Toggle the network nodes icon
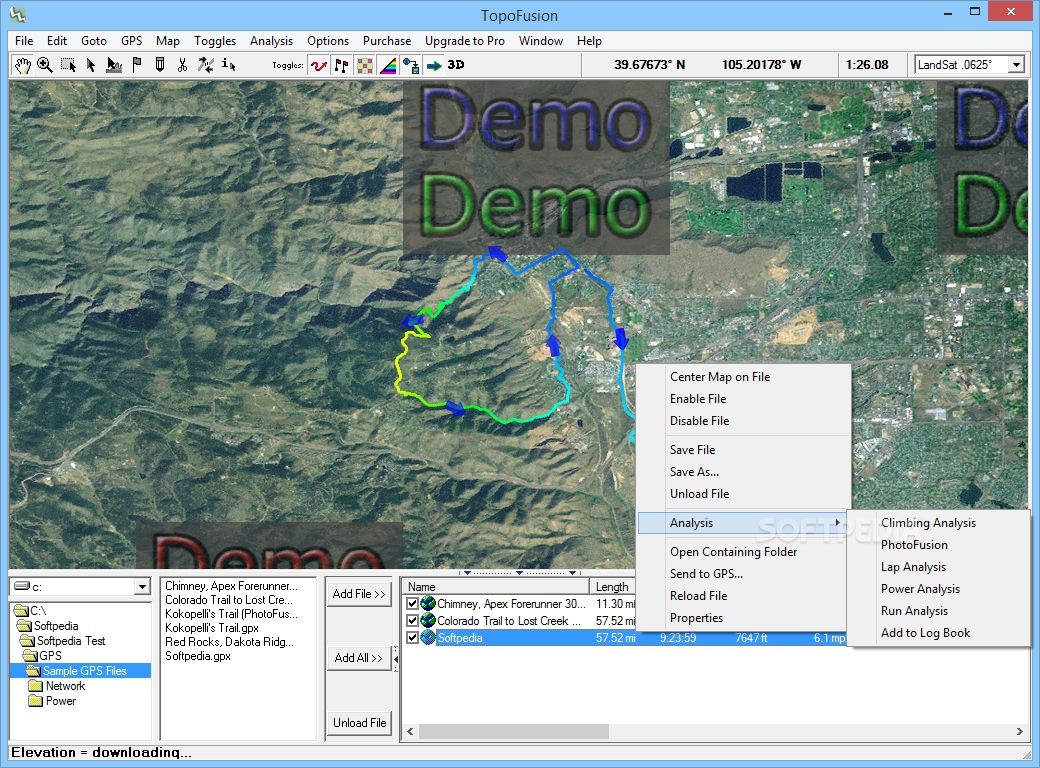The width and height of the screenshot is (1040, 768). click(411, 66)
